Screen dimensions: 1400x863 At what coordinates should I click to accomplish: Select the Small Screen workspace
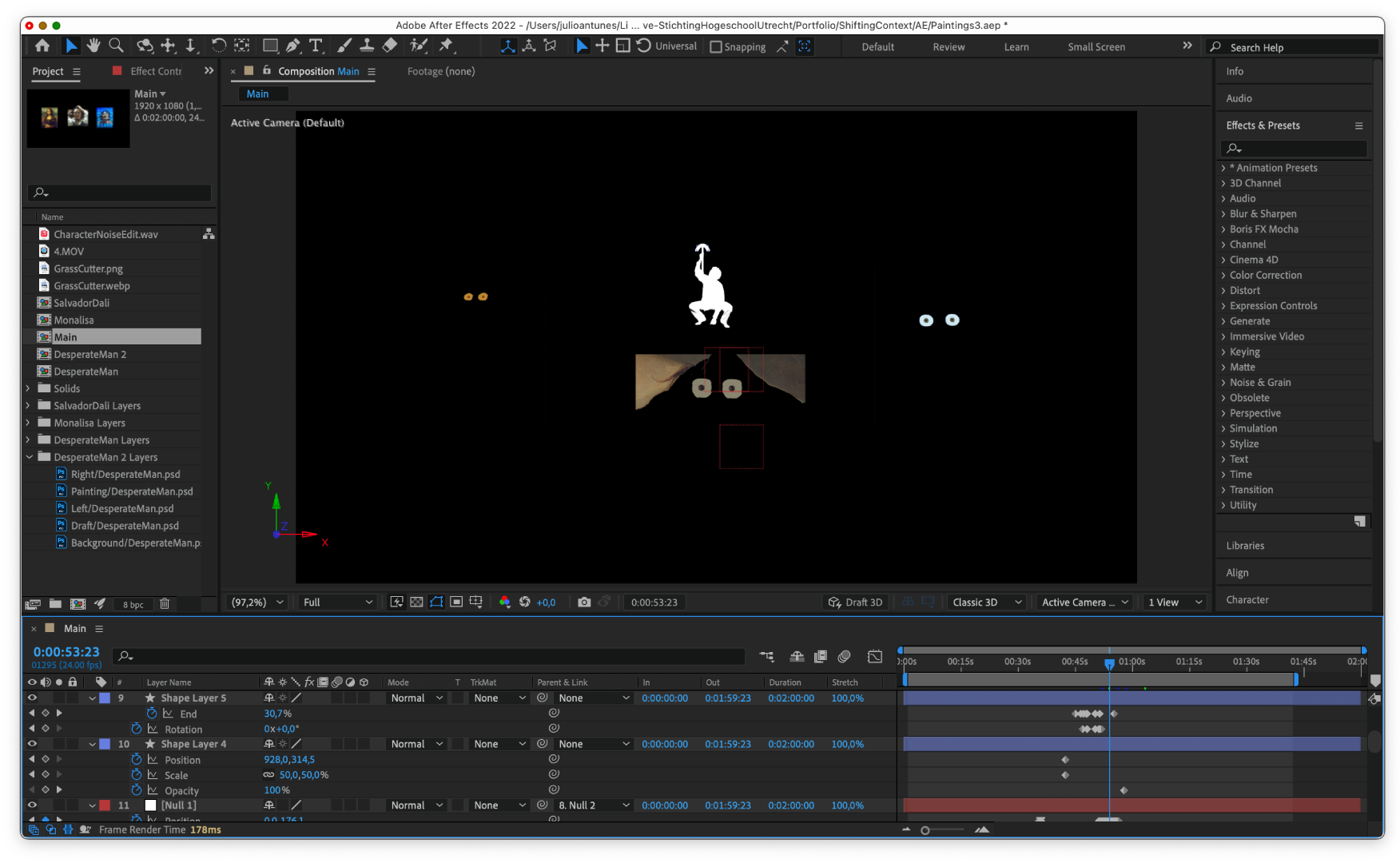1096,47
